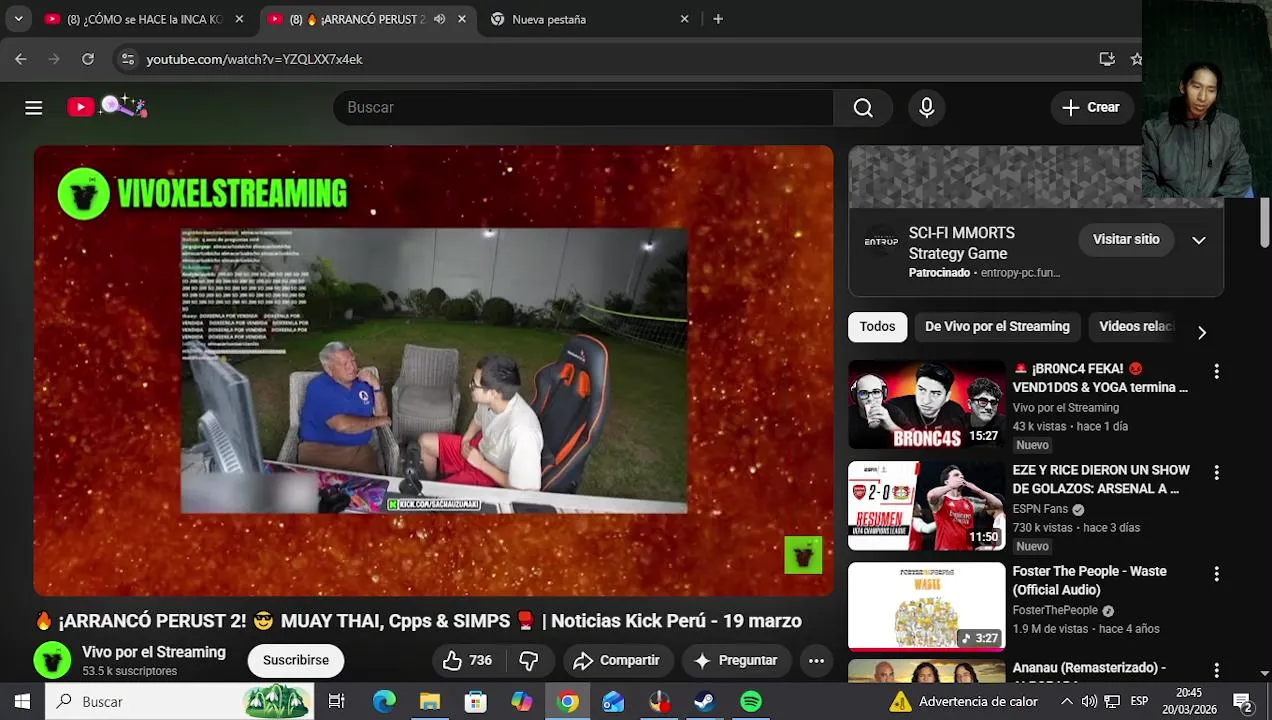Dislike the video
This screenshot has height=720, width=1272.
[x=529, y=660]
